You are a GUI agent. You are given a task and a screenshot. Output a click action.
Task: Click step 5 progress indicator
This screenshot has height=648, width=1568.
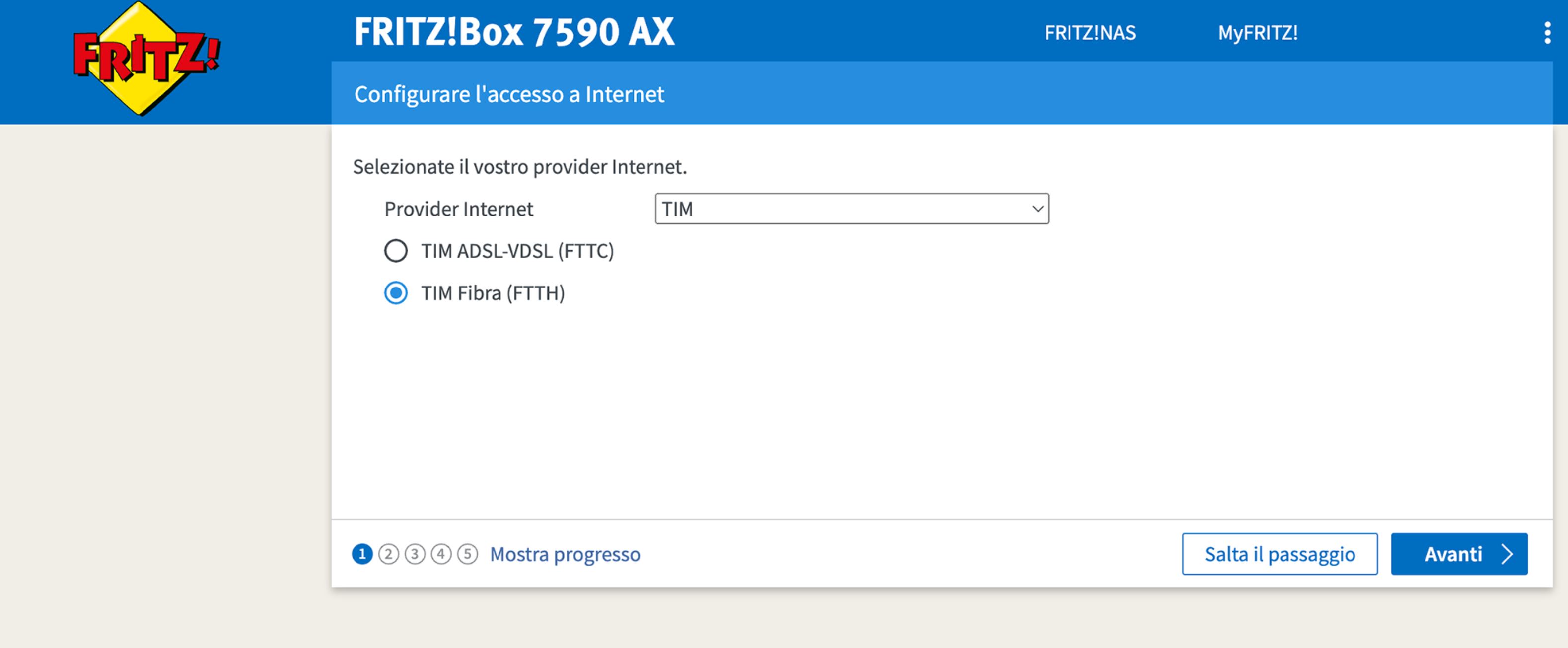[x=468, y=554]
